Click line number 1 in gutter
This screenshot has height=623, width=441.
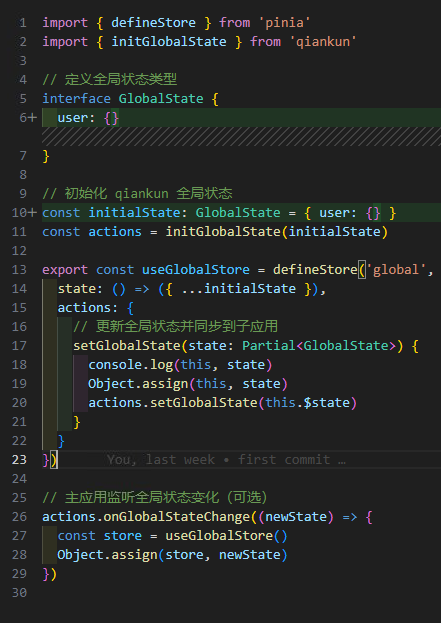[23, 23]
